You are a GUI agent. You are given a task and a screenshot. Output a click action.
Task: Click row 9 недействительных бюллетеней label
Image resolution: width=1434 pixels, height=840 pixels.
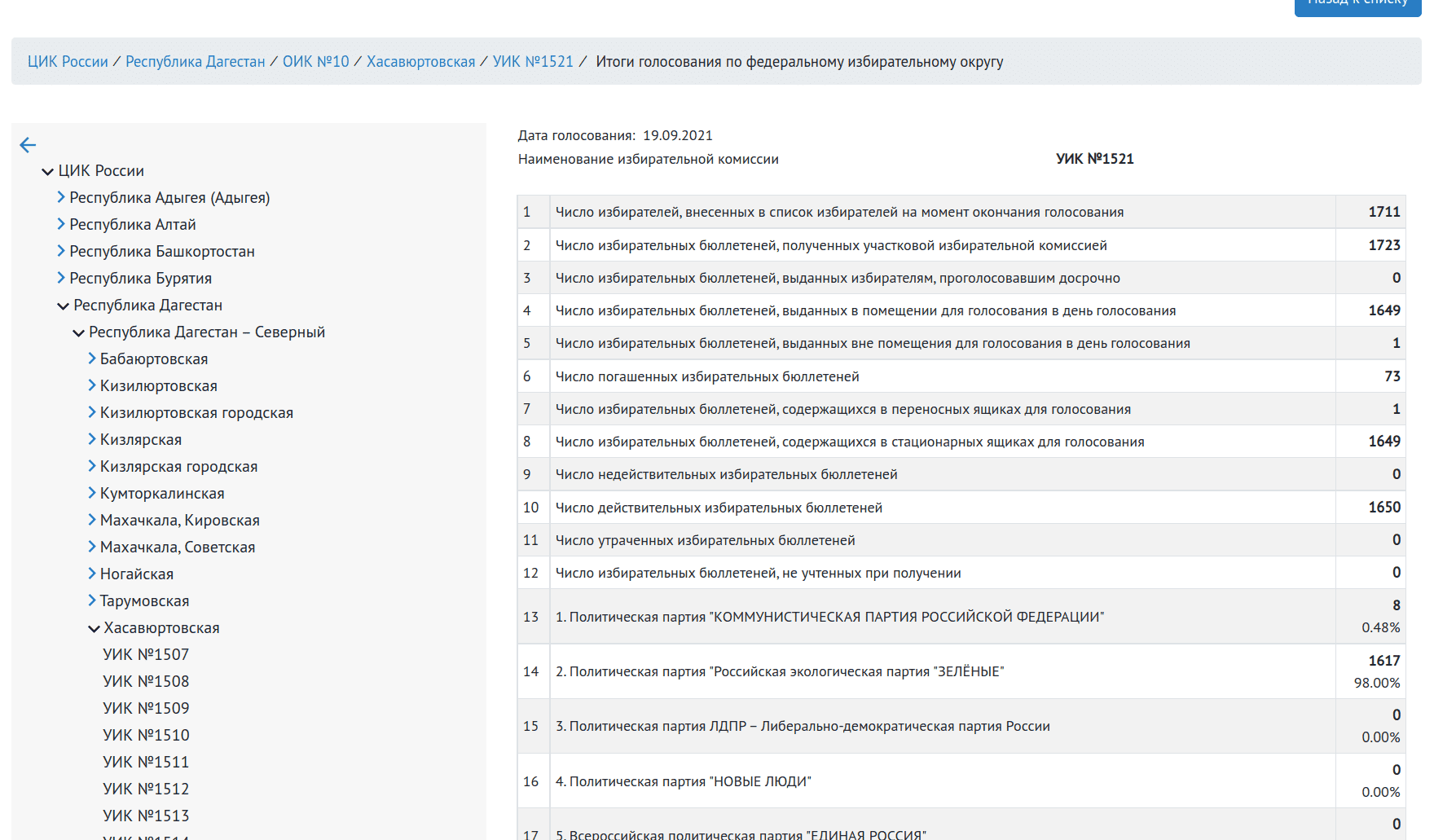click(726, 474)
